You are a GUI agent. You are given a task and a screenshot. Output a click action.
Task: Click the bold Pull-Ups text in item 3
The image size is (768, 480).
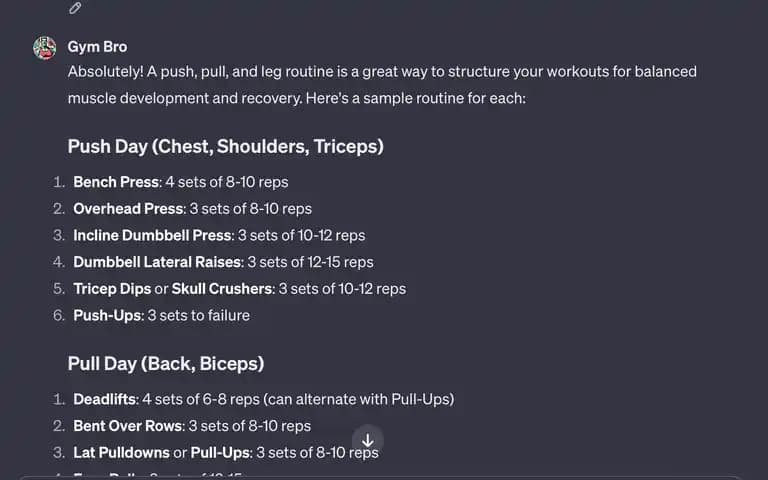(220, 452)
